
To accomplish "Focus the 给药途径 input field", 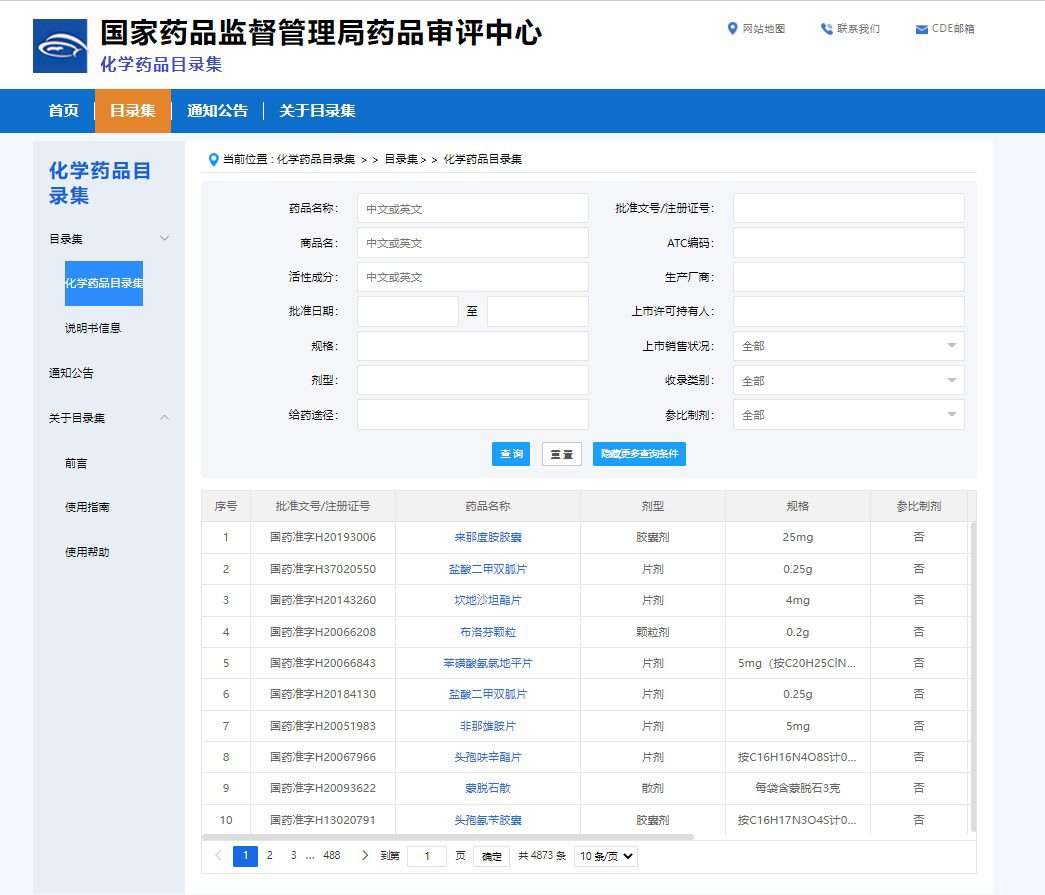I will click(473, 415).
